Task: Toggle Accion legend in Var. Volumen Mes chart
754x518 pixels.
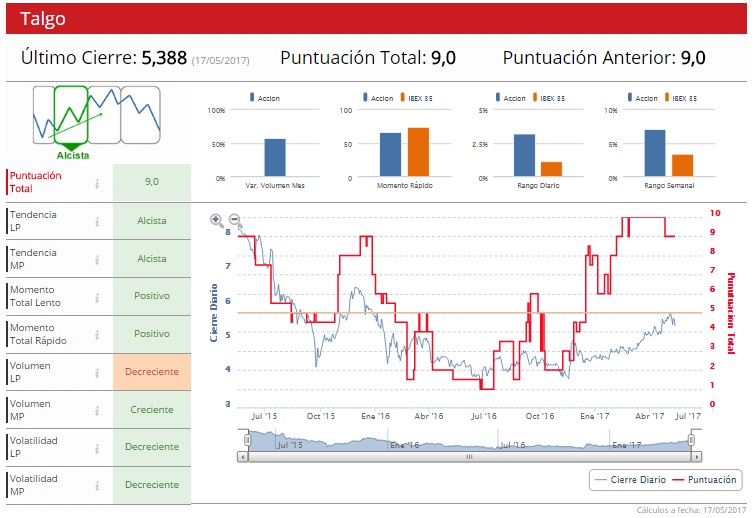Action: click(x=264, y=98)
